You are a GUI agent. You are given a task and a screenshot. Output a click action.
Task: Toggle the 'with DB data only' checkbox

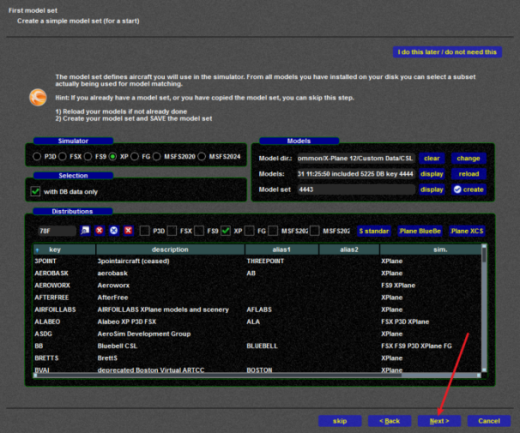tap(35, 192)
